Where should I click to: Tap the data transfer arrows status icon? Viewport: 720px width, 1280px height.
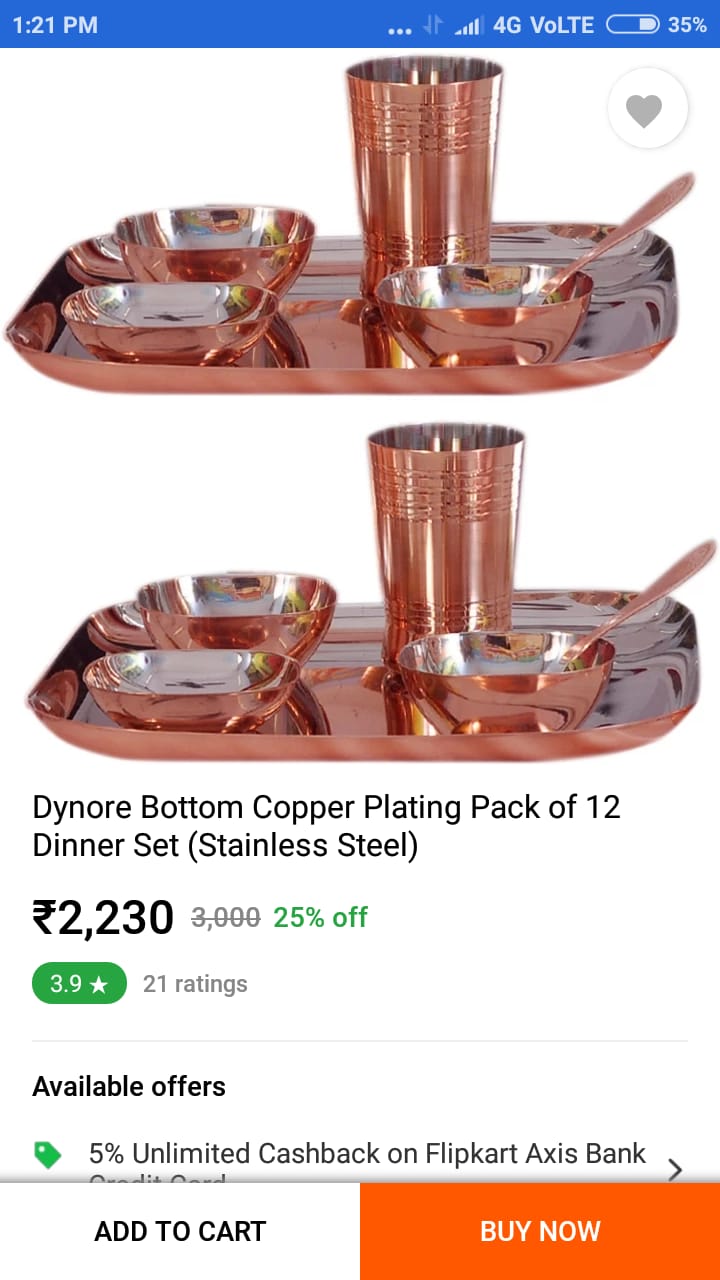433,25
